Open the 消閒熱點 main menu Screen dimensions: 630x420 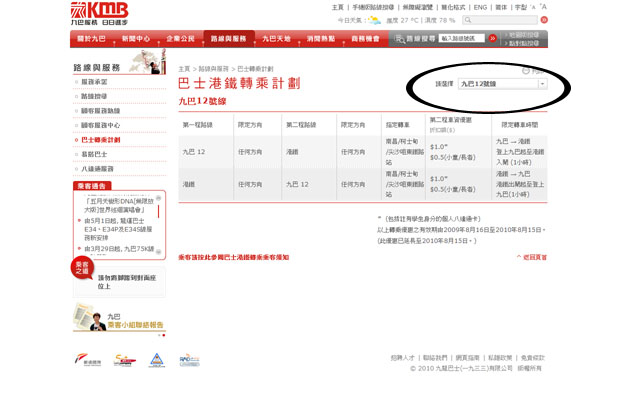(321, 39)
